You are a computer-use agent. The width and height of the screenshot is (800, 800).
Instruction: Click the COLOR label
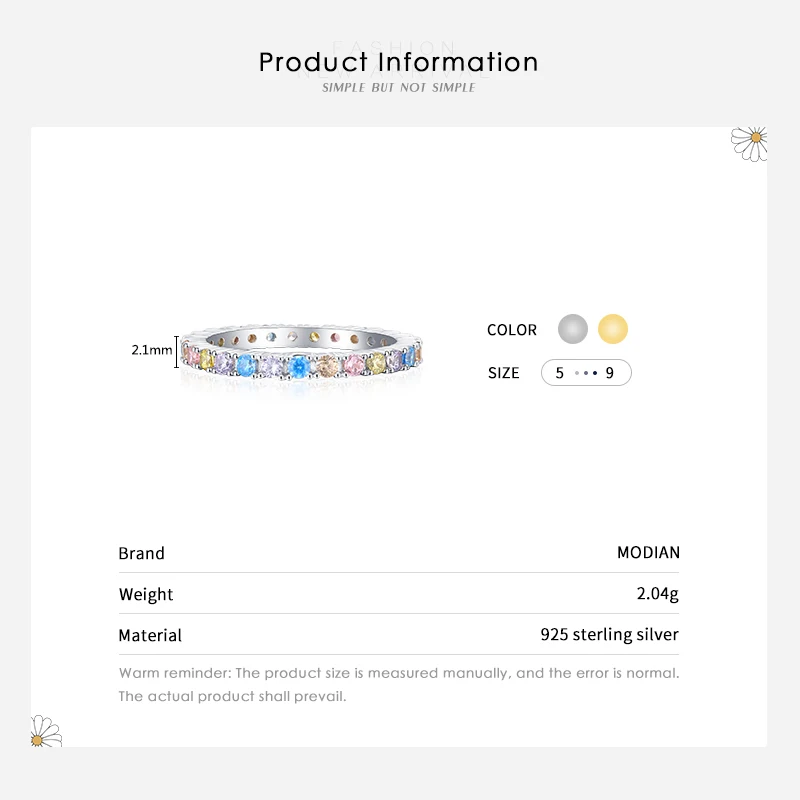click(x=512, y=330)
